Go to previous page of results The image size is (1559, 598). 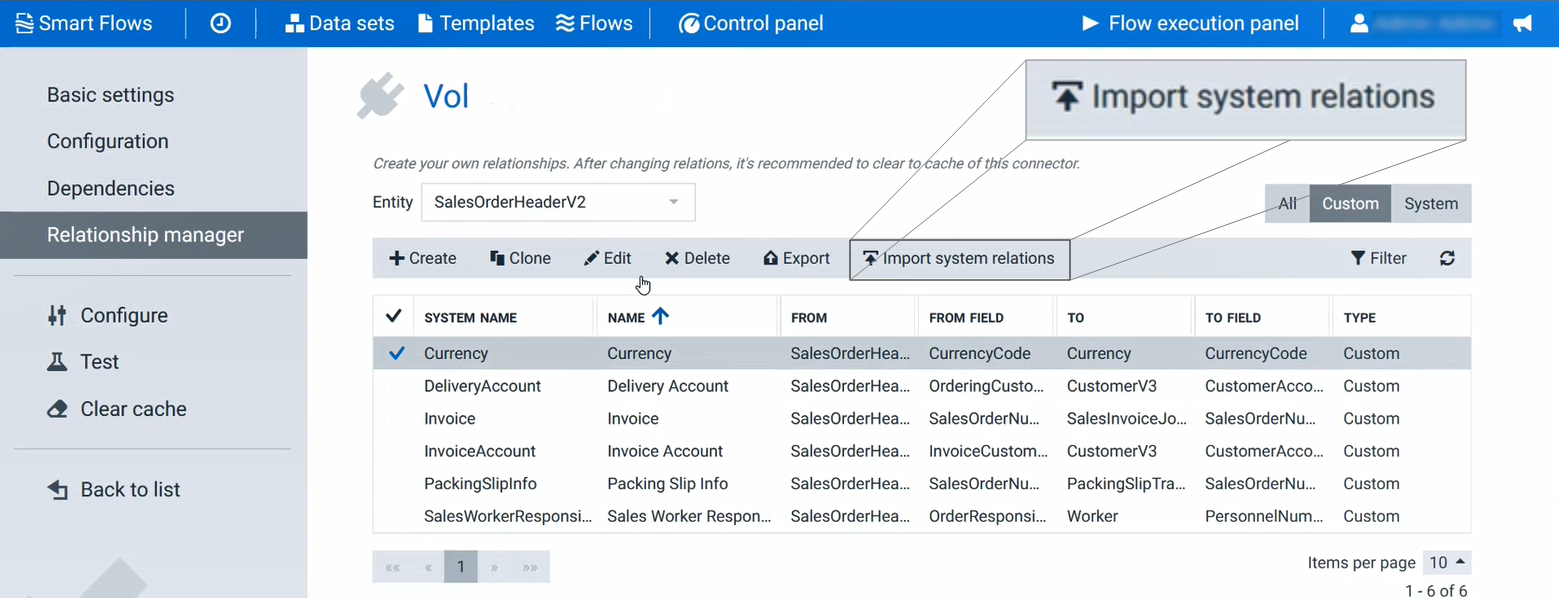(428, 567)
